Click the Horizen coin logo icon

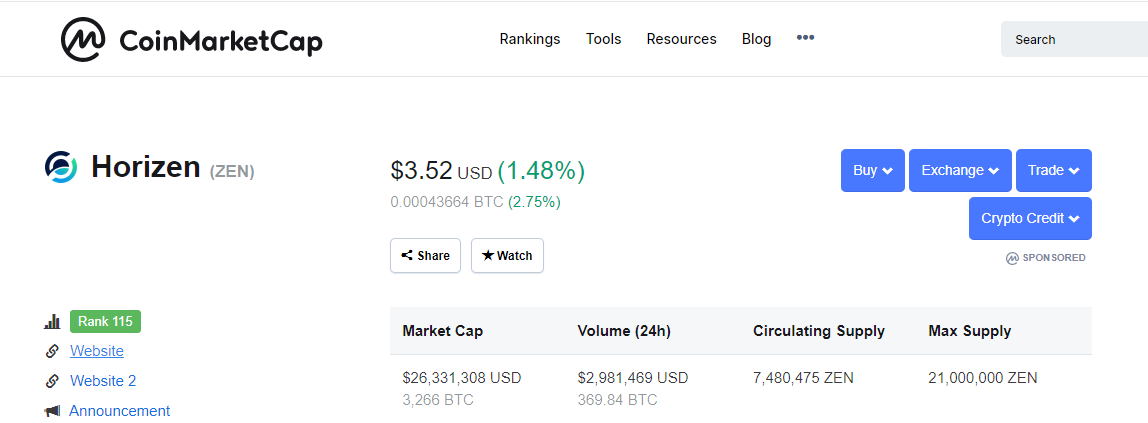(x=61, y=167)
